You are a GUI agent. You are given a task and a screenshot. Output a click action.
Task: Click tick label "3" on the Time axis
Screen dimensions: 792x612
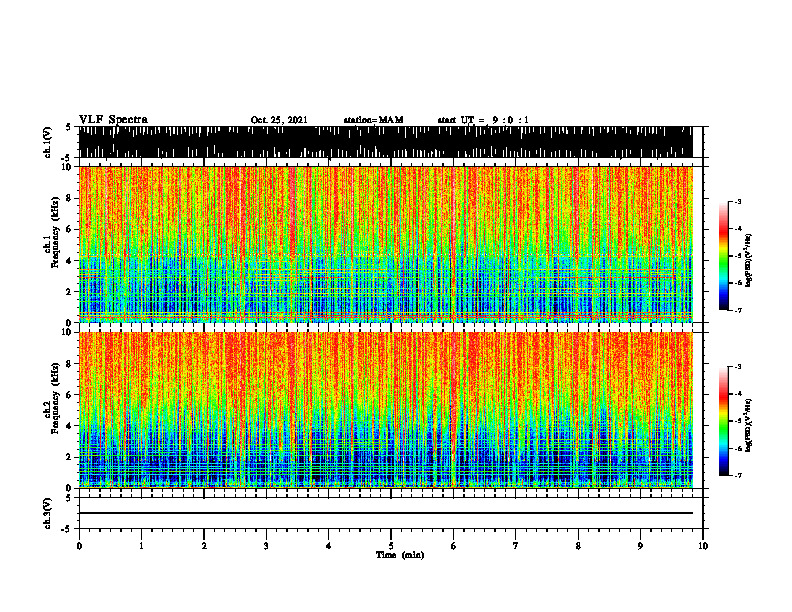[266, 546]
